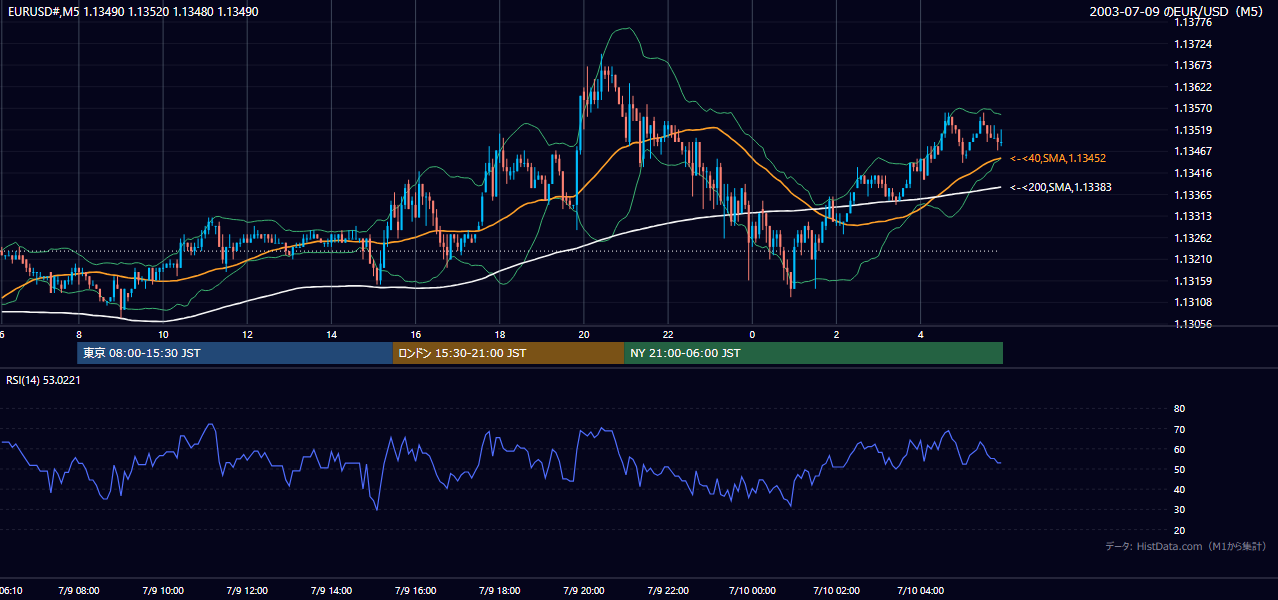This screenshot has width=1278, height=600.
Task: Click the RSI 40 level label
Action: 1179,489
